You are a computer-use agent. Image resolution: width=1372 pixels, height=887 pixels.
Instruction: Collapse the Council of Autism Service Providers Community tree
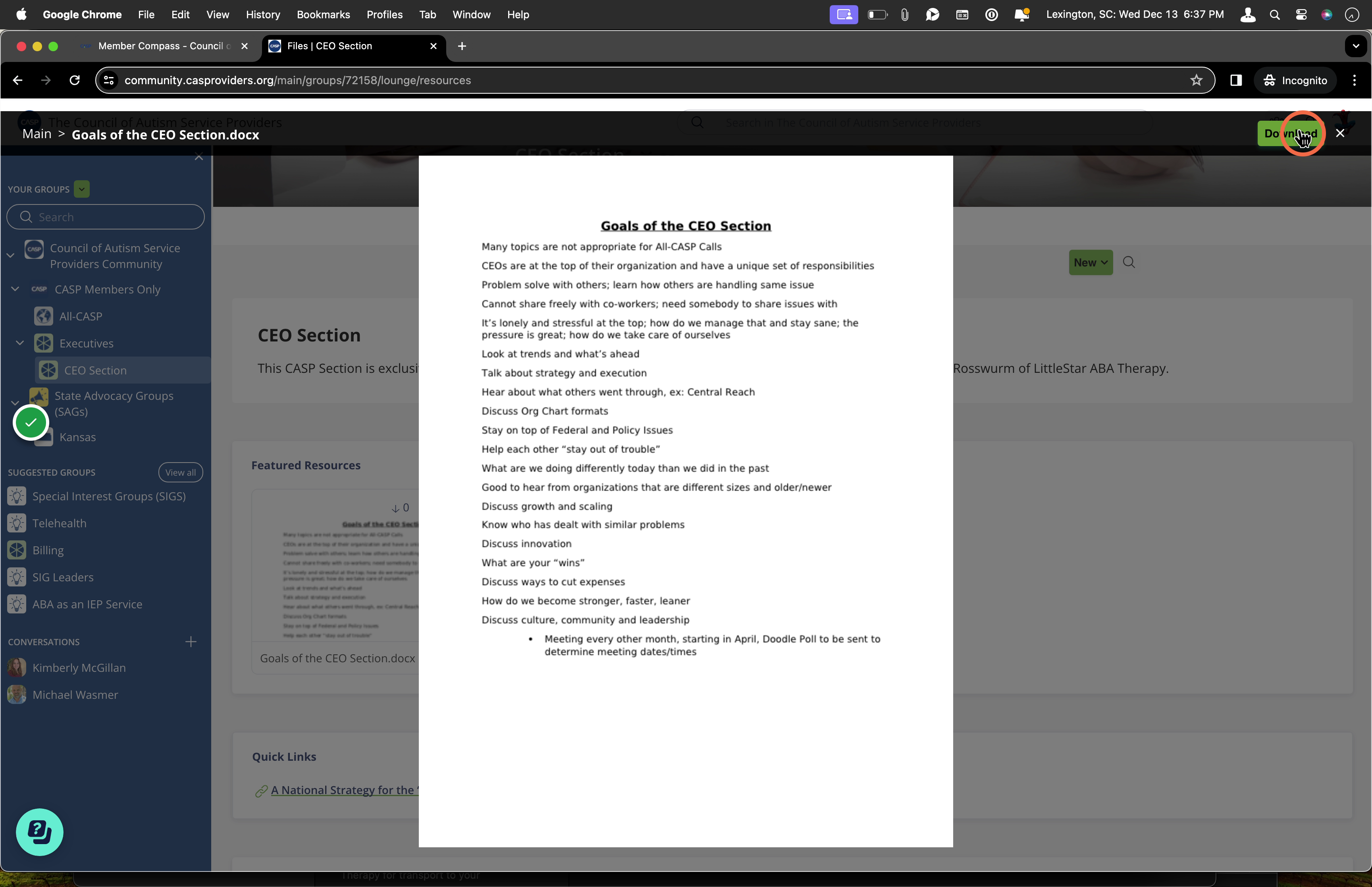10,255
